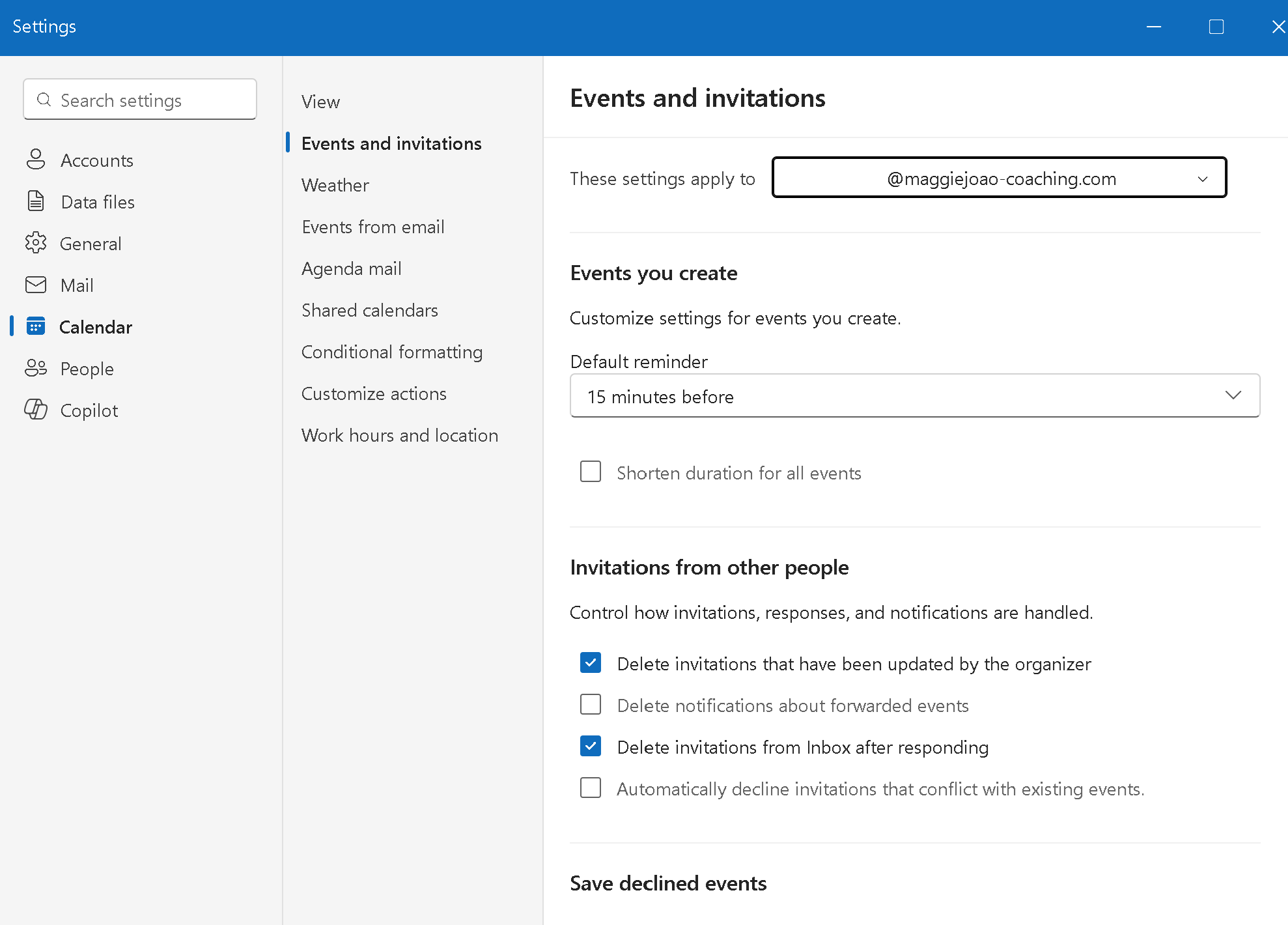Enable Automatically decline conflicting invitations
This screenshot has width=1288, height=925.
coord(591,788)
